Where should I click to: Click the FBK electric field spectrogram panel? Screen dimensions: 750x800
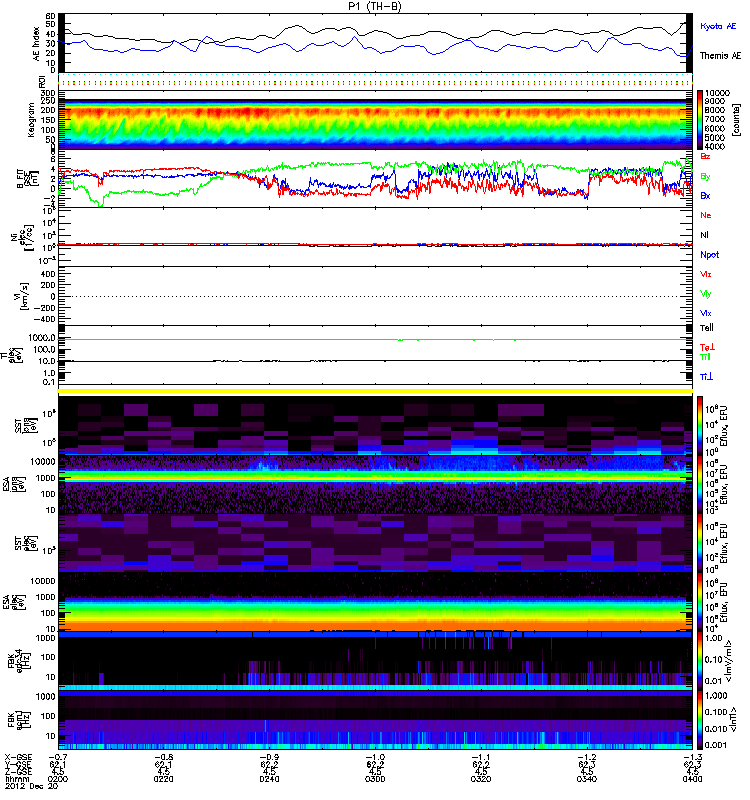[375, 661]
